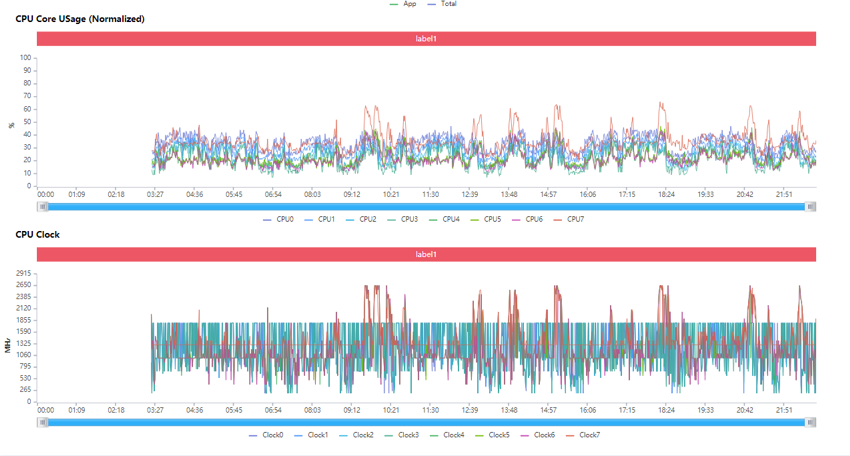Click right zoom handle of CPU usage slider
The width and height of the screenshot is (850, 456).
811,207
